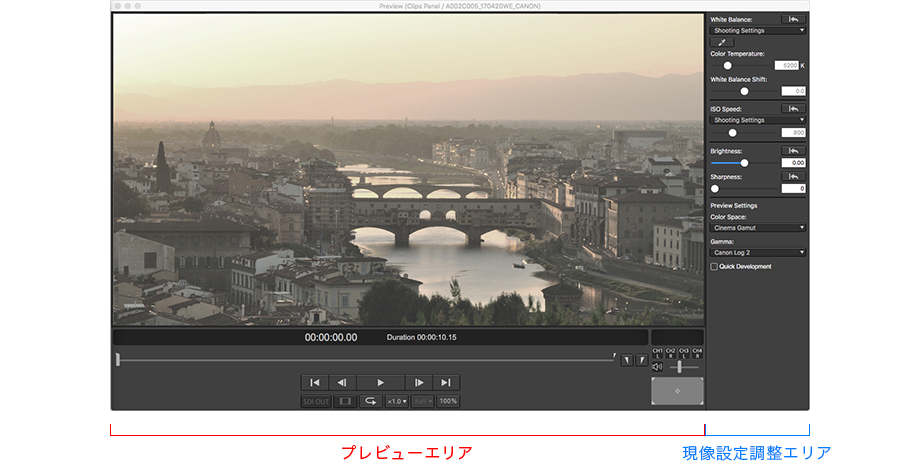Enable the Quick Development checkbox

[x=714, y=266]
